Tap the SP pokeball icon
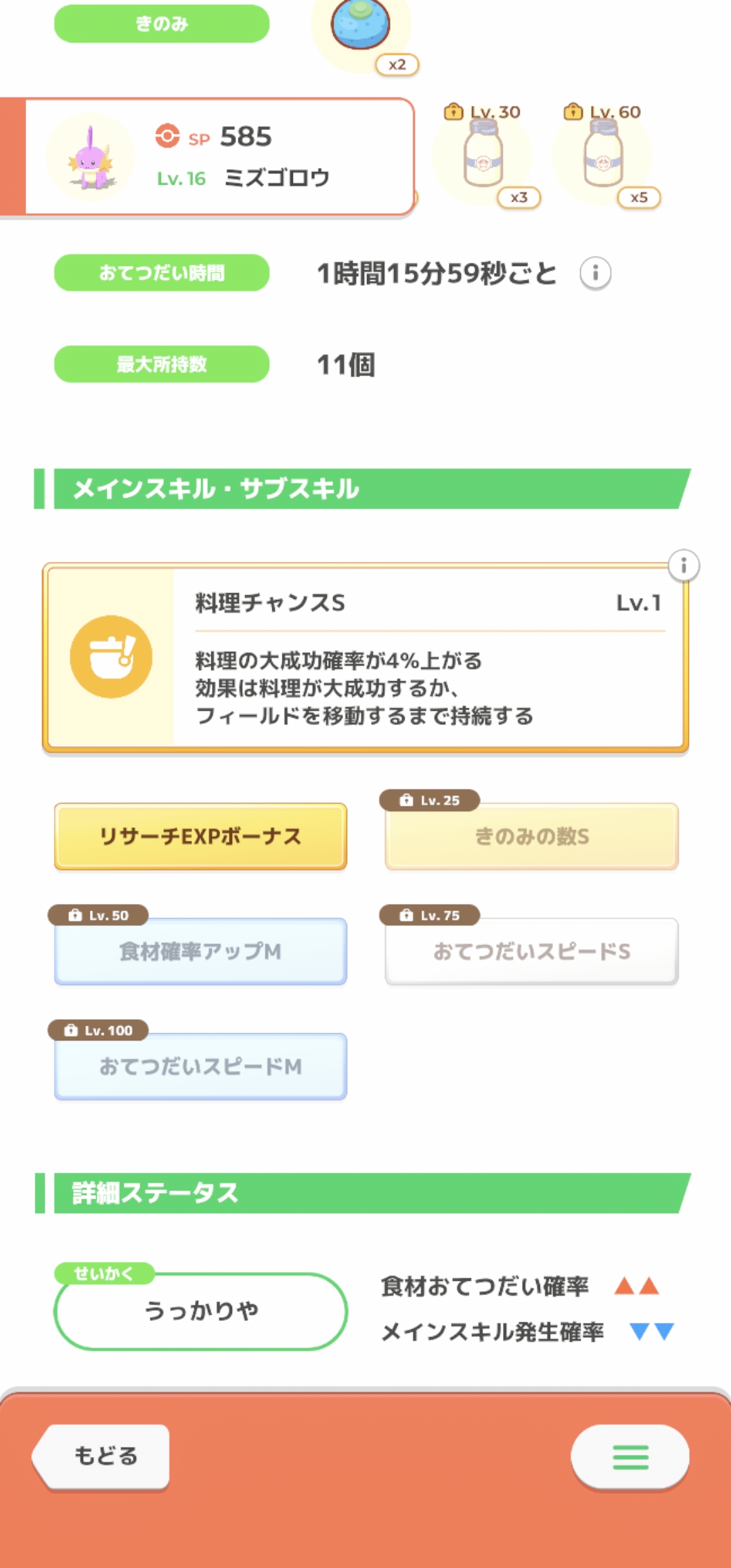This screenshot has height=1568, width=731. 167,136
